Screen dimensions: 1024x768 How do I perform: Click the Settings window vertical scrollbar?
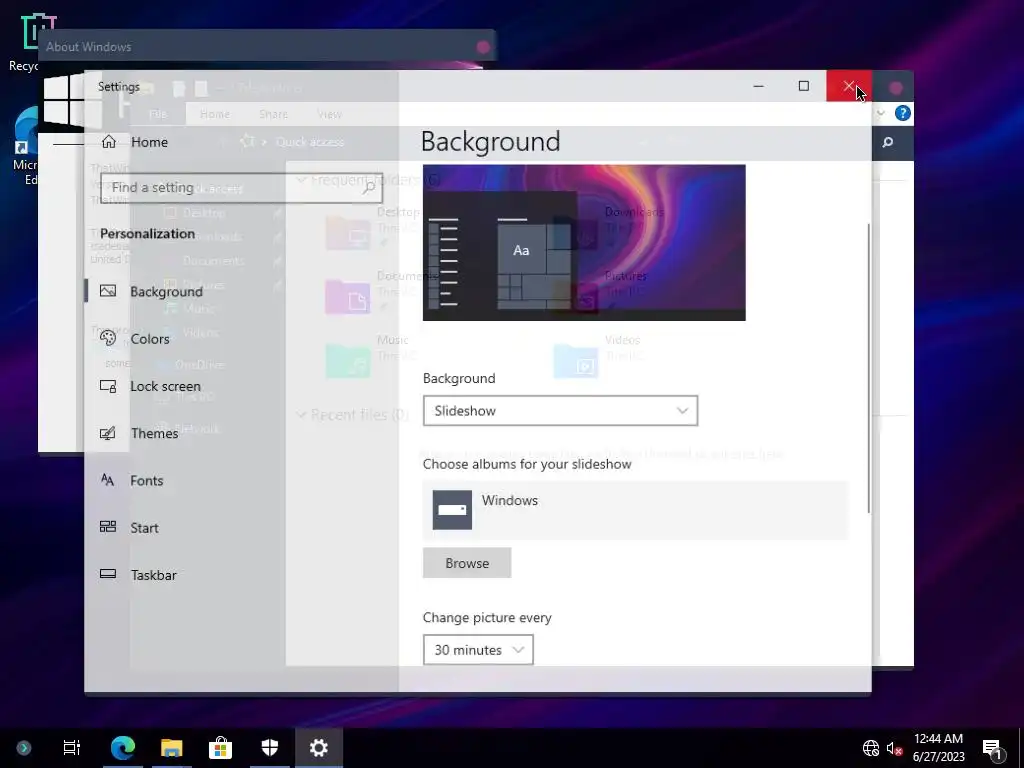click(869, 369)
